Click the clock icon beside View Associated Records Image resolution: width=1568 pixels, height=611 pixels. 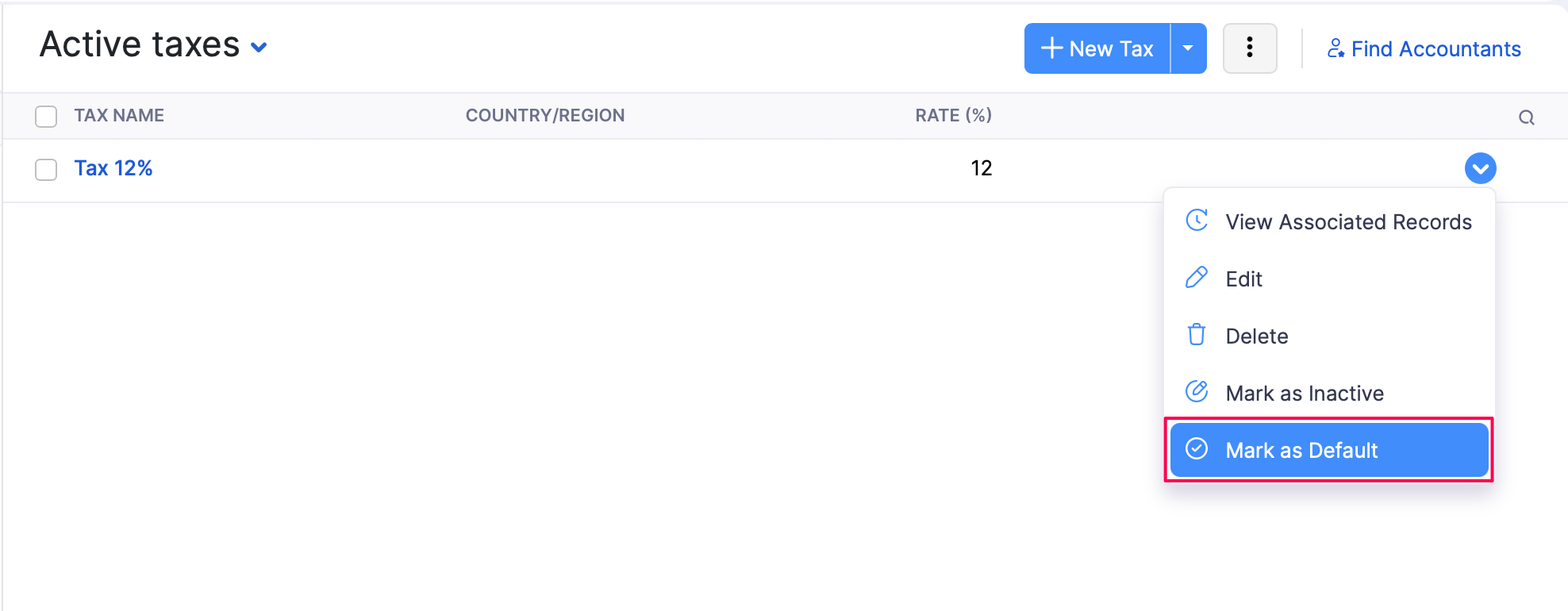[x=1197, y=220]
